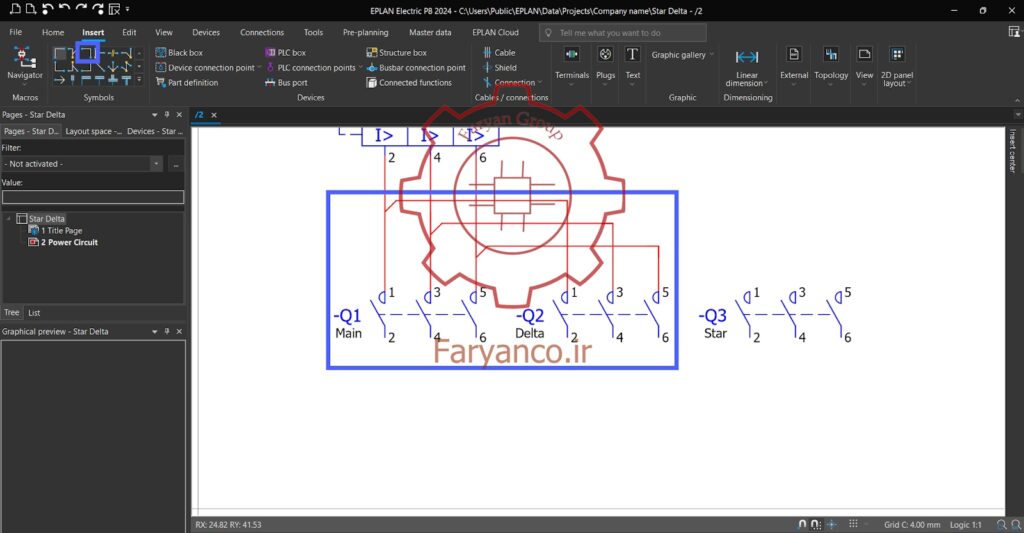The height and width of the screenshot is (533, 1024).
Task: Click the workspace selector icon at top right
Action: (x=1014, y=31)
